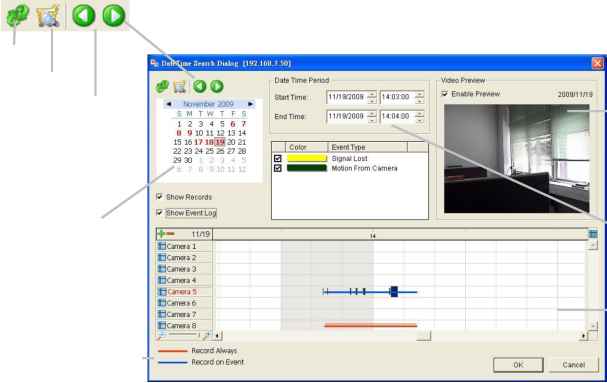Click the OK button
Image resolution: width=607 pixels, height=383 pixels.
click(518, 365)
